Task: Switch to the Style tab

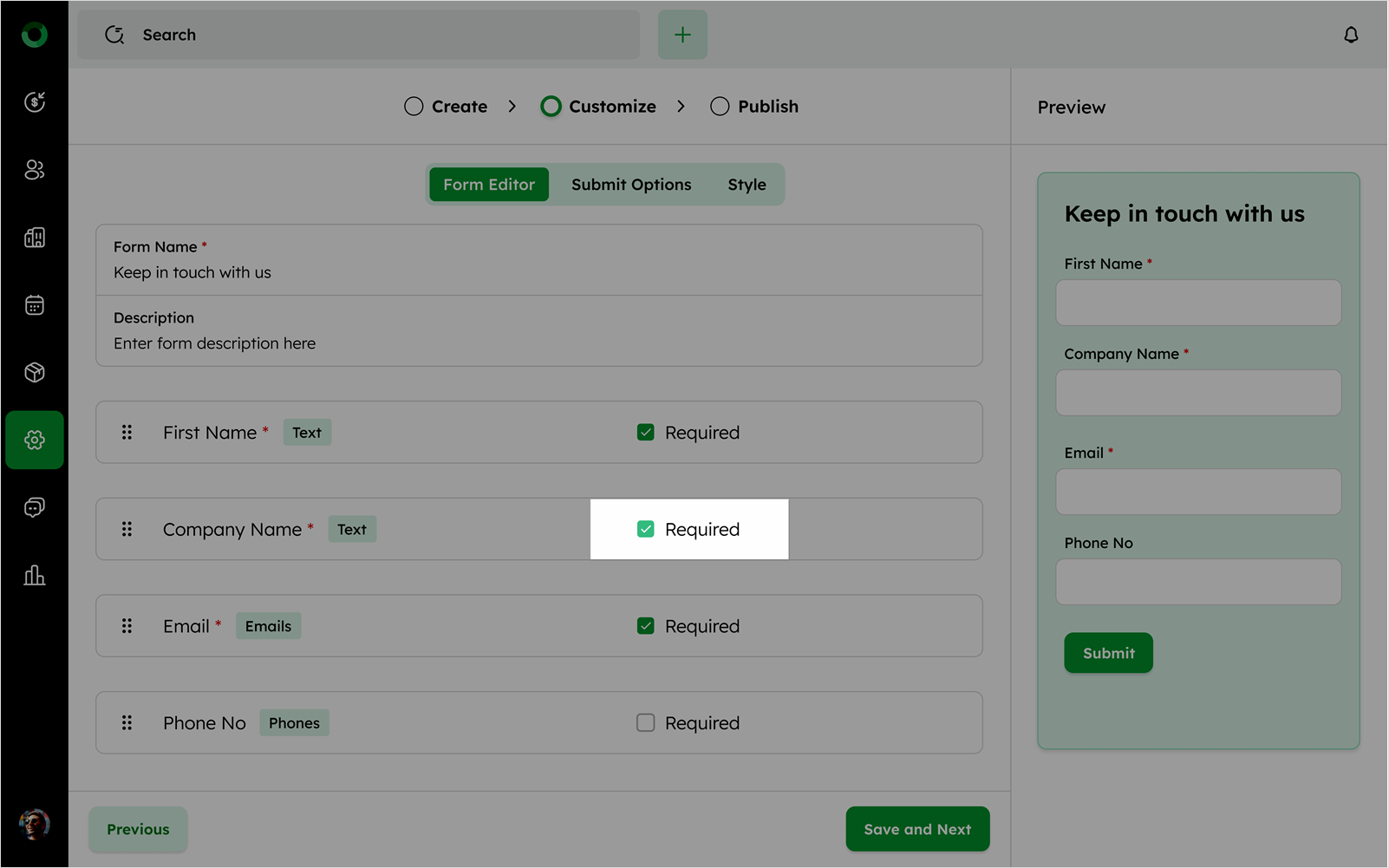Action: coord(747,185)
